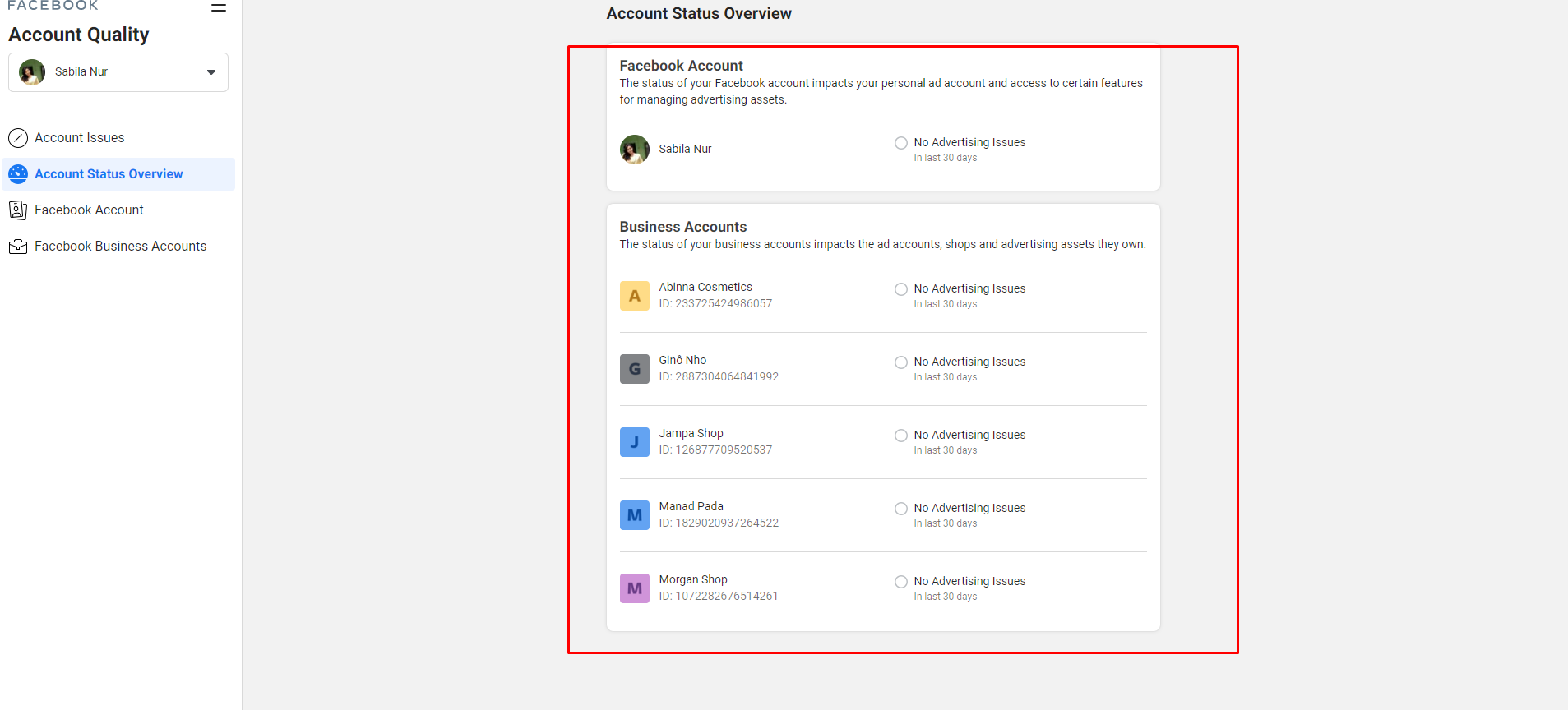This screenshot has width=1568, height=710.
Task: Open the account selector showing Sabila Nur
Action: pyautogui.click(x=118, y=72)
